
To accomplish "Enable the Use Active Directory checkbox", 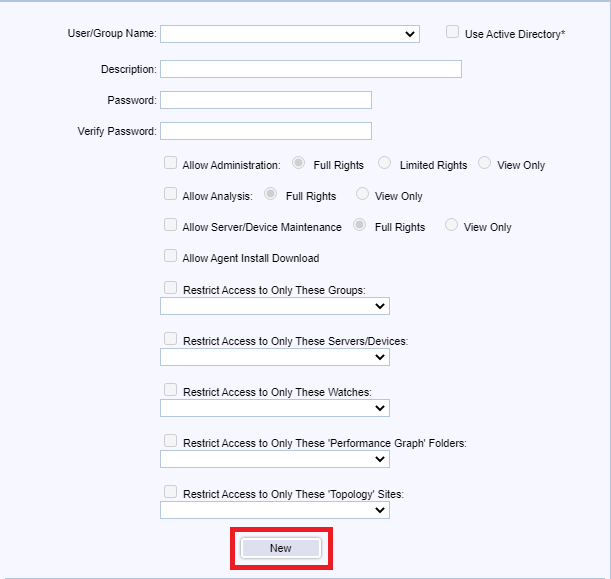I will pos(453,33).
